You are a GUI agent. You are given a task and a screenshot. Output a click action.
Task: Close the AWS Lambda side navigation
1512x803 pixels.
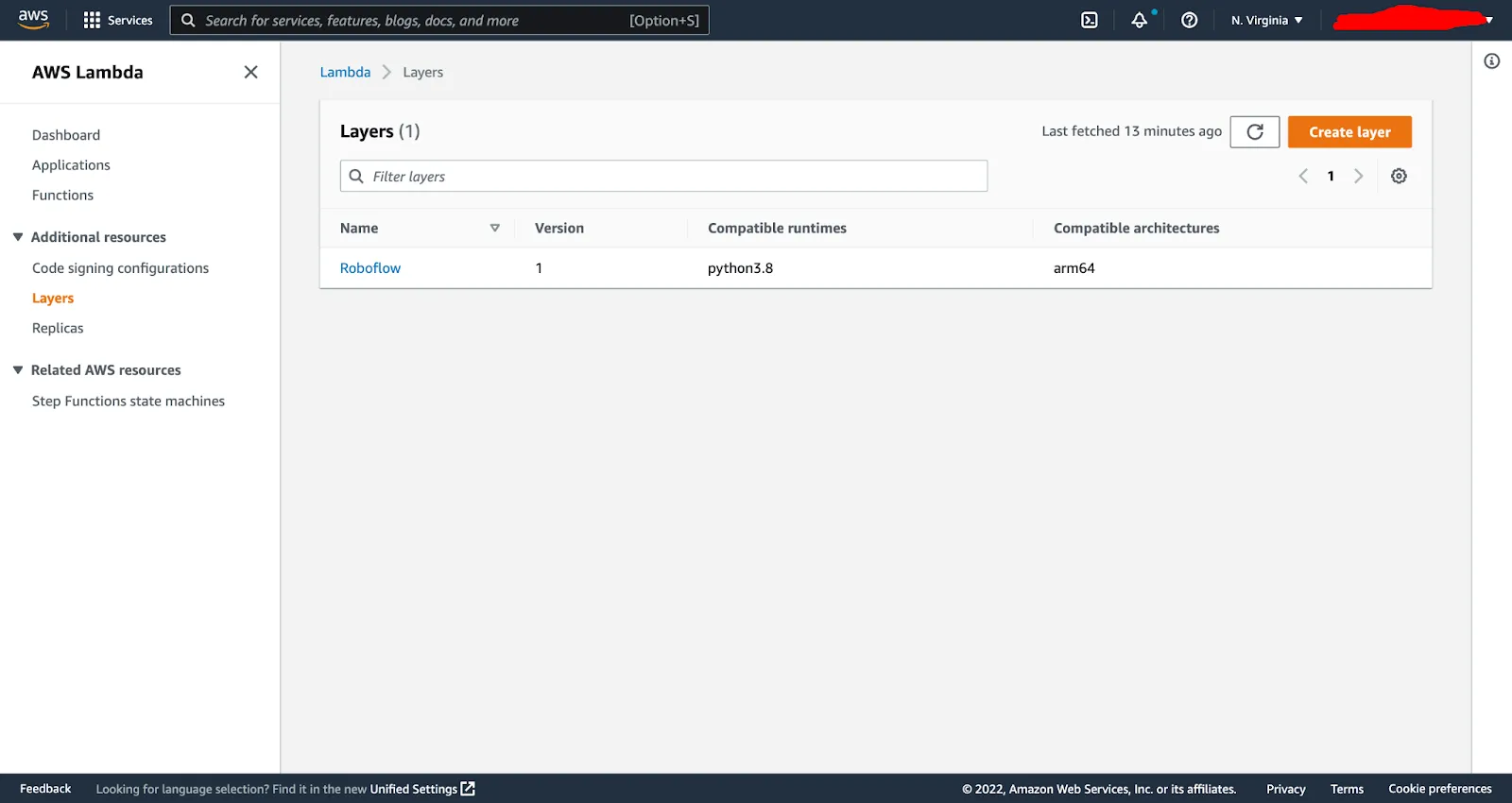250,72
